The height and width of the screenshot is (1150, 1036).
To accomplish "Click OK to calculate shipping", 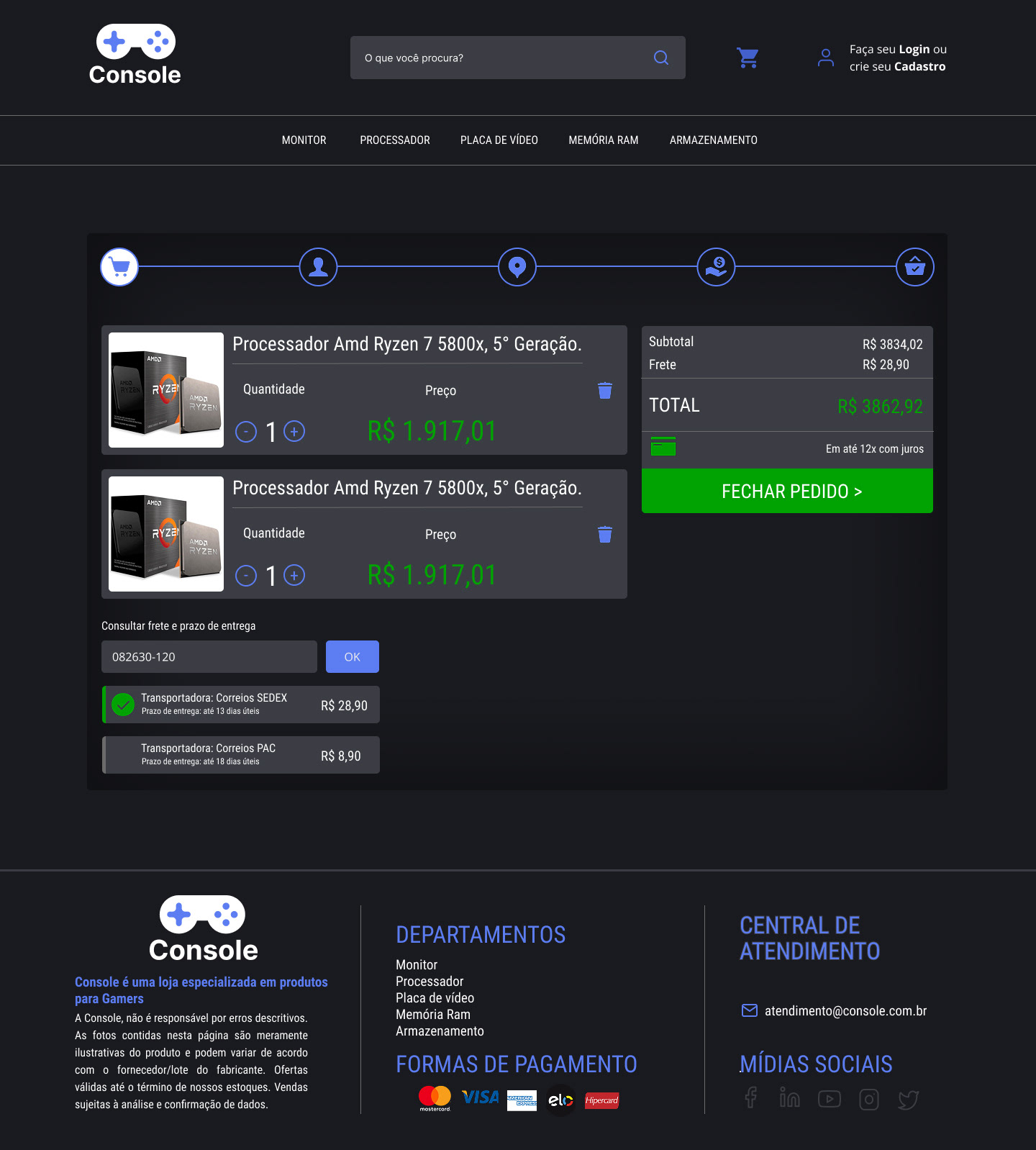I will tap(353, 657).
